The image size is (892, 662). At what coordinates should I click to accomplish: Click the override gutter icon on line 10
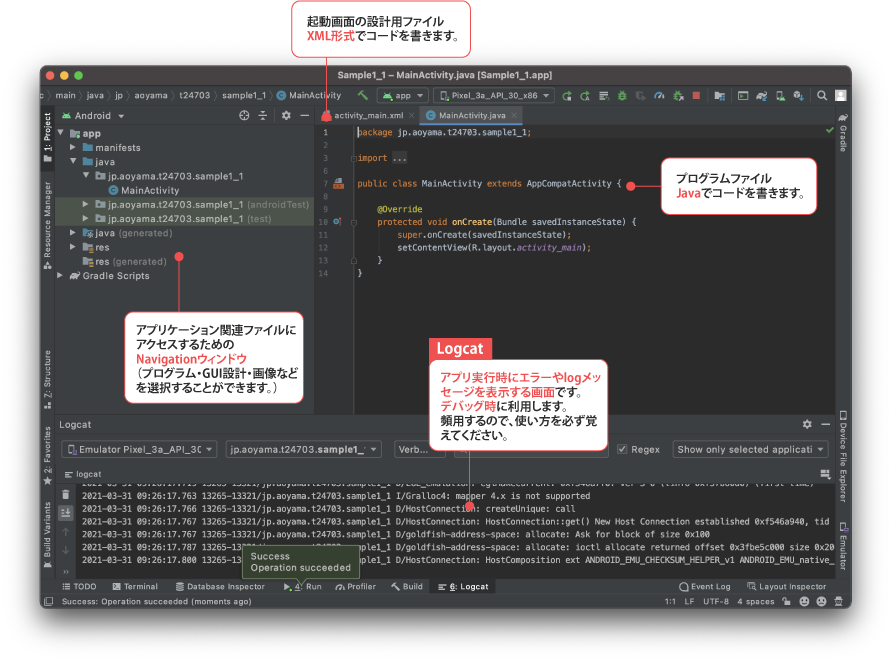[x=337, y=222]
